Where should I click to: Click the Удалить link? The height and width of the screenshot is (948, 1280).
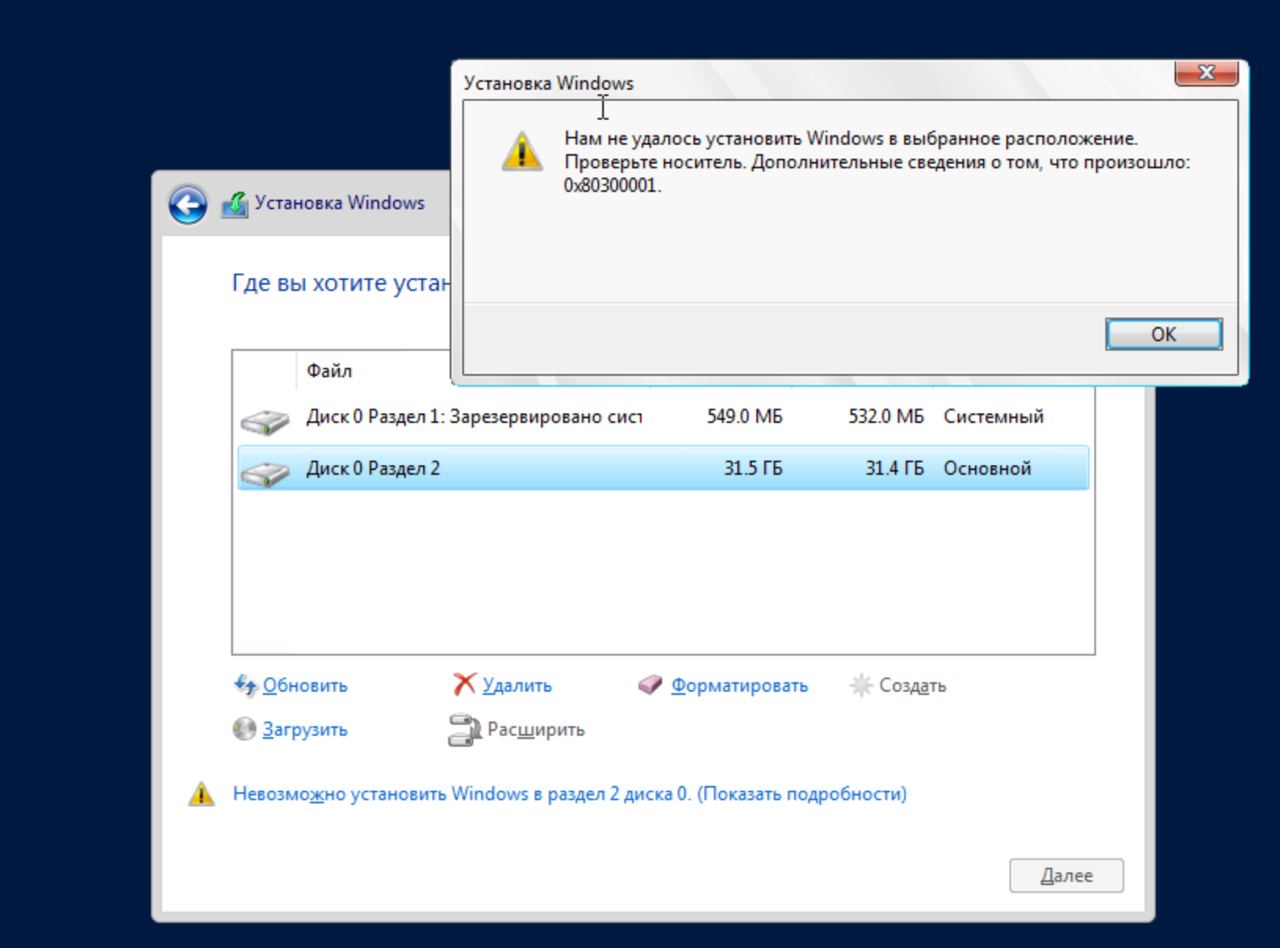point(517,686)
